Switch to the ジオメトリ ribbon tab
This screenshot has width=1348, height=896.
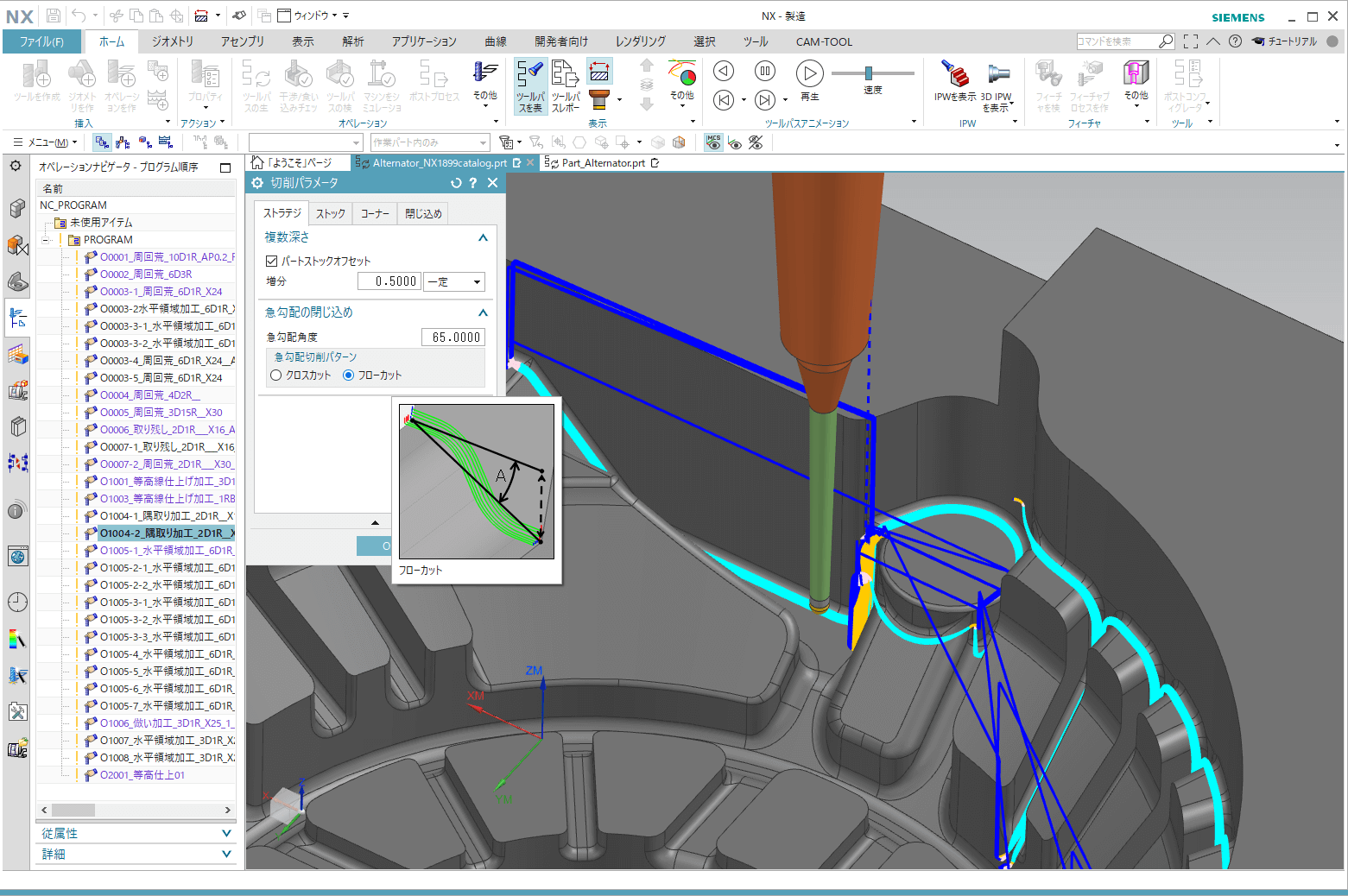tap(173, 41)
